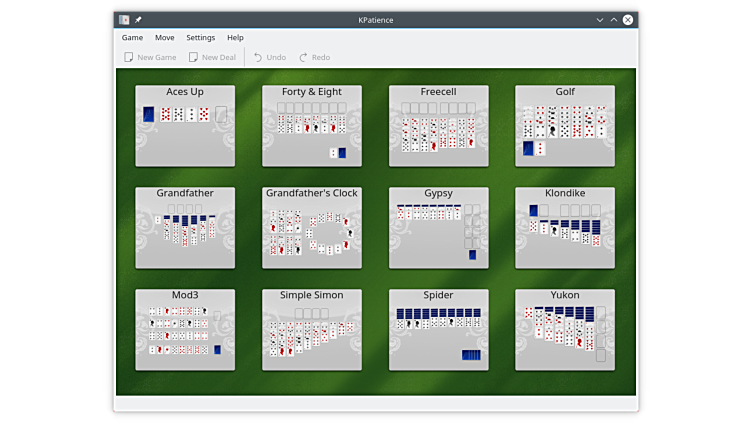This screenshot has height=423, width=752.
Task: Pick the Golf game tile
Action: (x=565, y=126)
